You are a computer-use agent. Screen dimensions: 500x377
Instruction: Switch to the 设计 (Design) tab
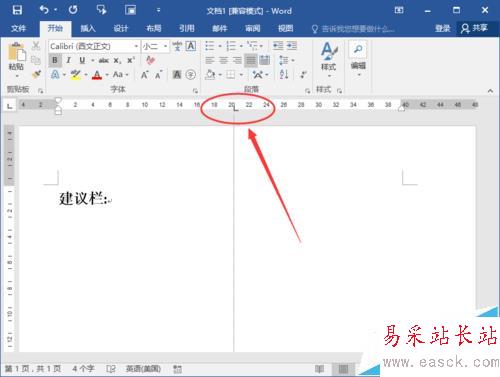121,28
